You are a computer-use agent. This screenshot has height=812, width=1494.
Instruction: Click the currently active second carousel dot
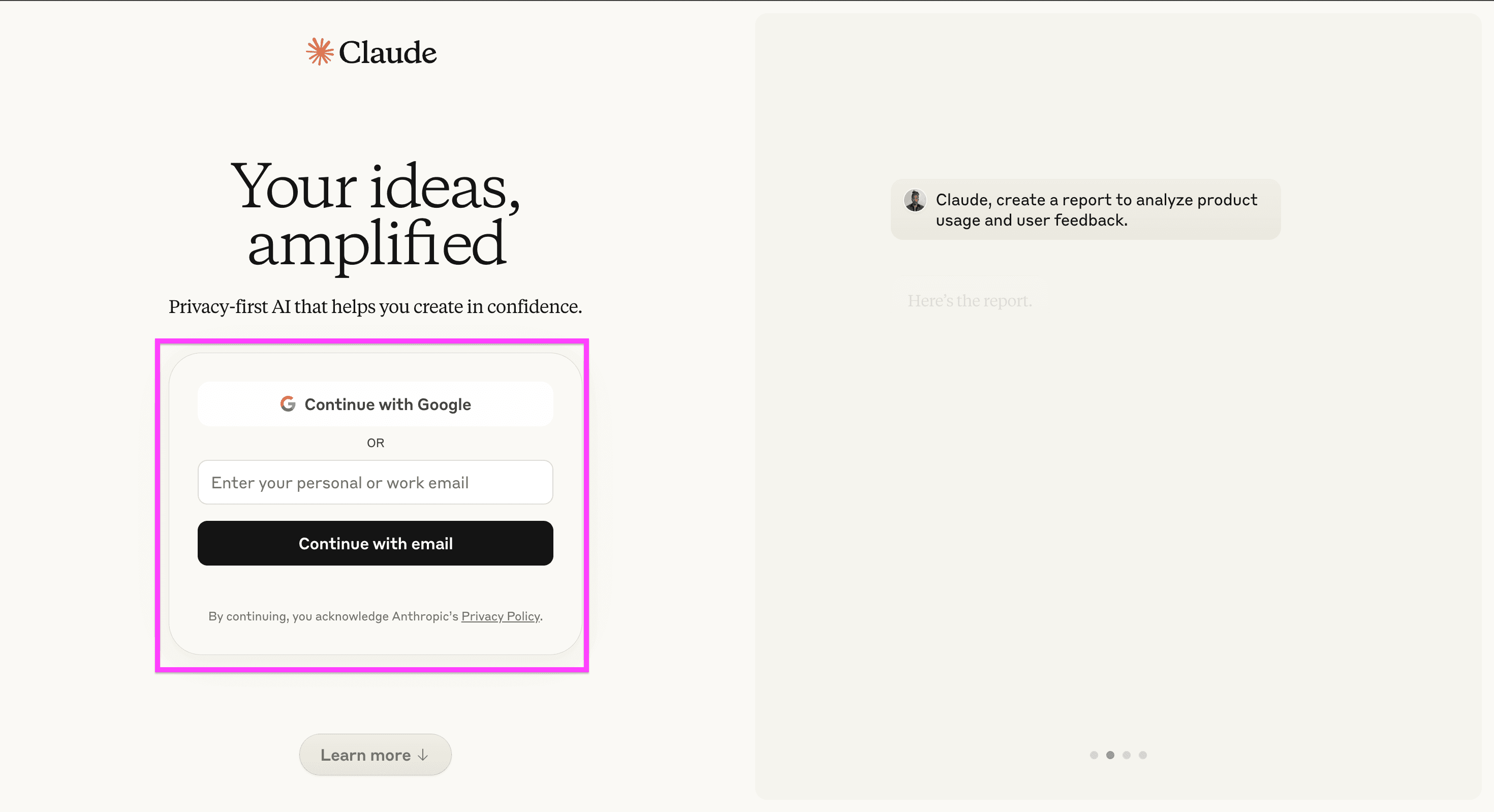tap(1111, 755)
